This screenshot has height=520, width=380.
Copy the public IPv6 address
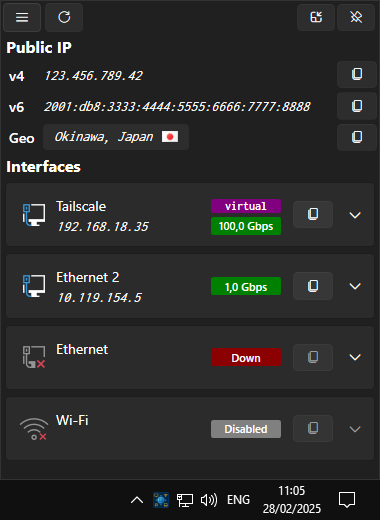pos(357,106)
